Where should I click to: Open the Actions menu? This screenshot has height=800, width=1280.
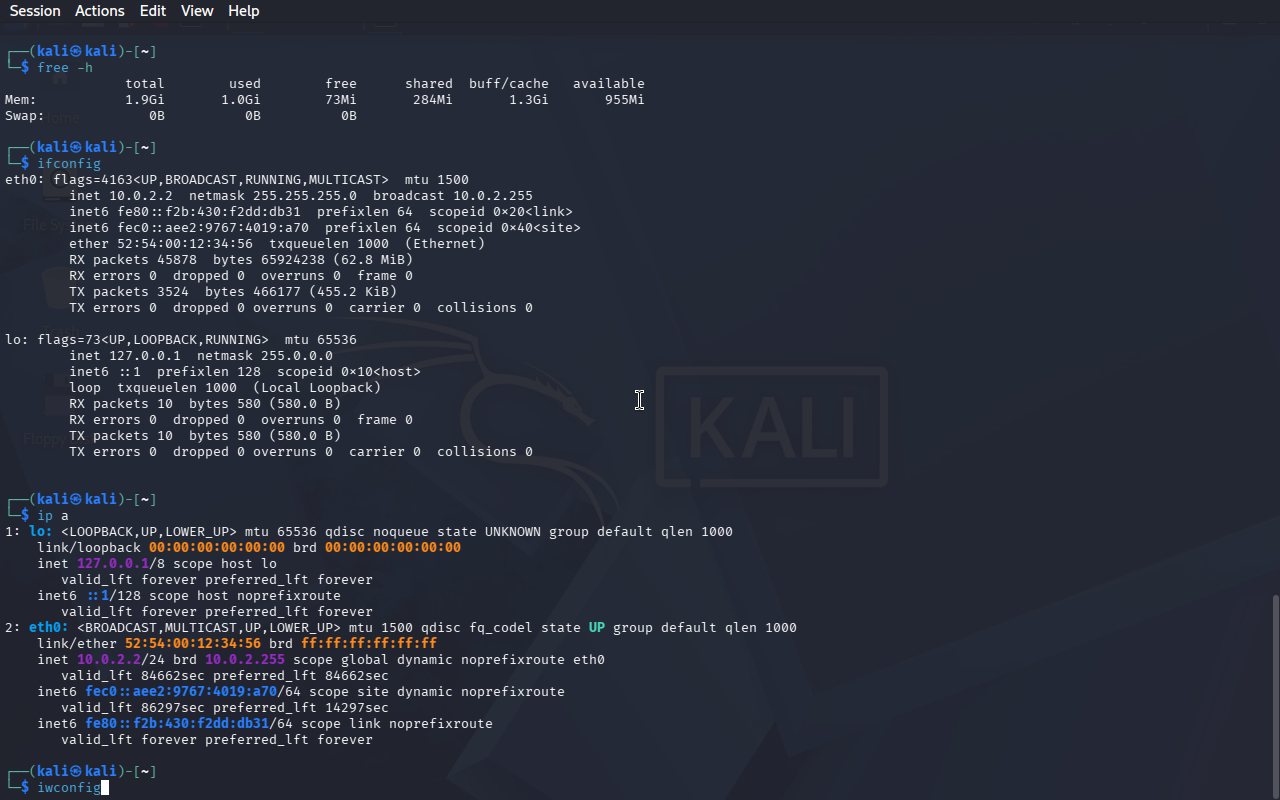click(x=100, y=11)
